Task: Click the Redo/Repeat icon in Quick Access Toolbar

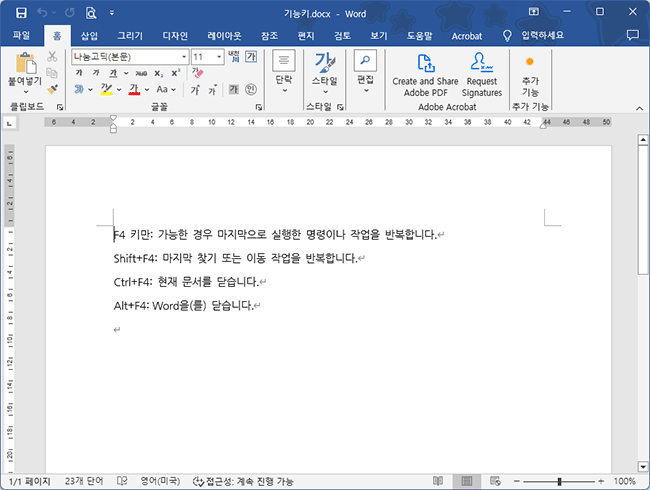Action: point(69,13)
